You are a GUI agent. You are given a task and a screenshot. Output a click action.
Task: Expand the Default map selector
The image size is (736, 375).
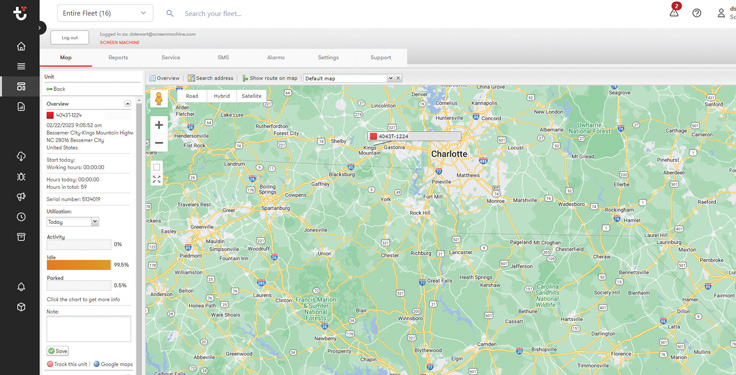coord(349,78)
